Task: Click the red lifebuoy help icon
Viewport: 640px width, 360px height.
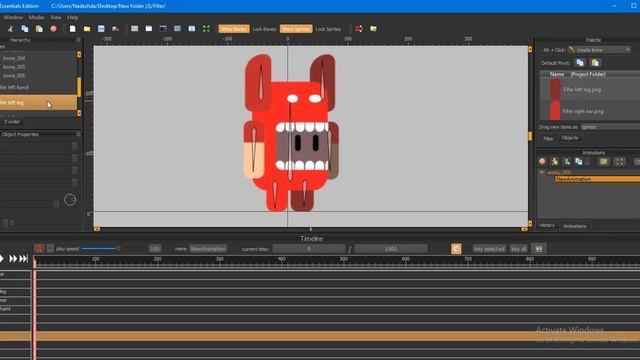Action: 359,29
